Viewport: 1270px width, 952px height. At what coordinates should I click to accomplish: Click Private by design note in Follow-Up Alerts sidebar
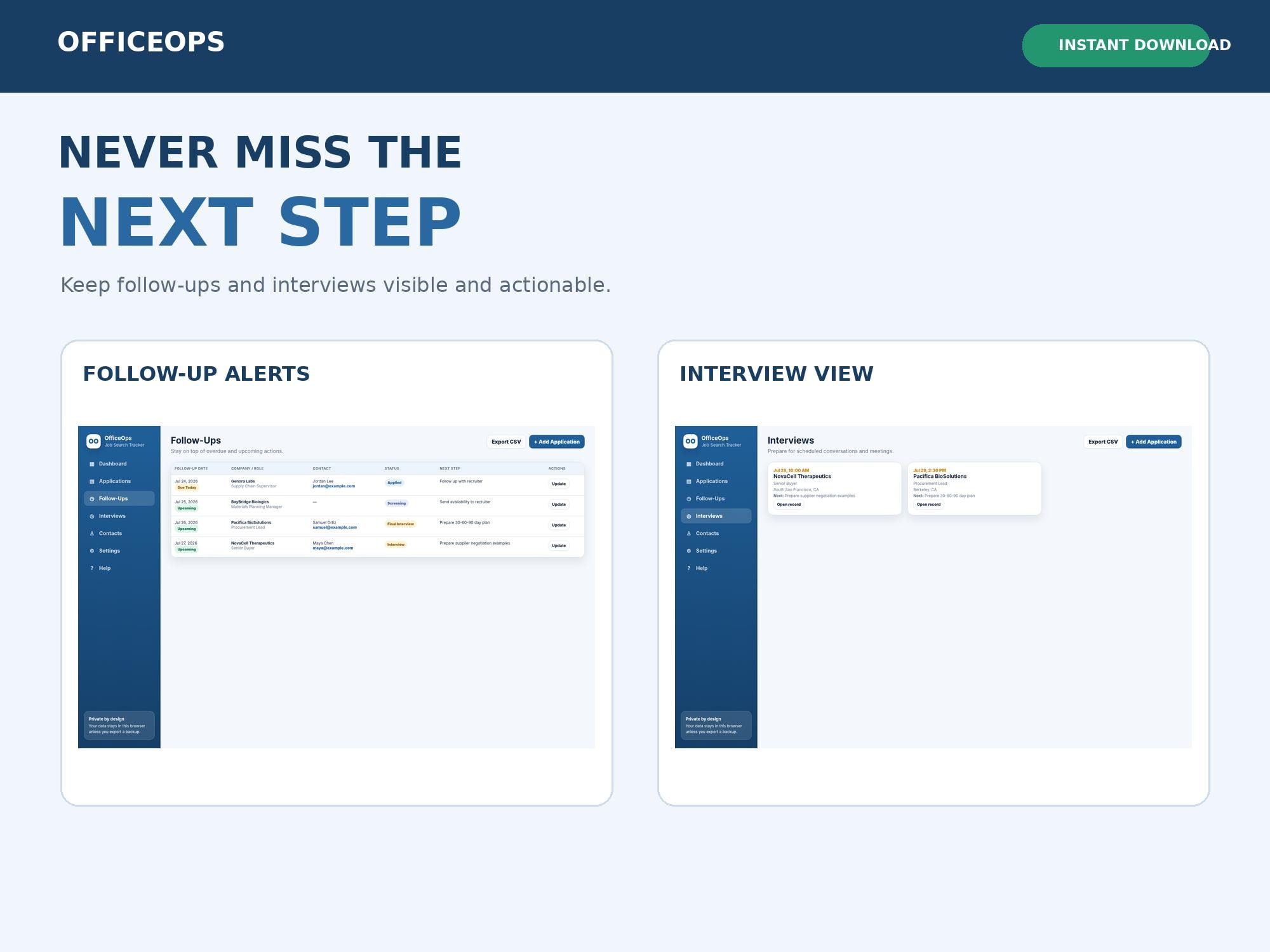(x=119, y=725)
